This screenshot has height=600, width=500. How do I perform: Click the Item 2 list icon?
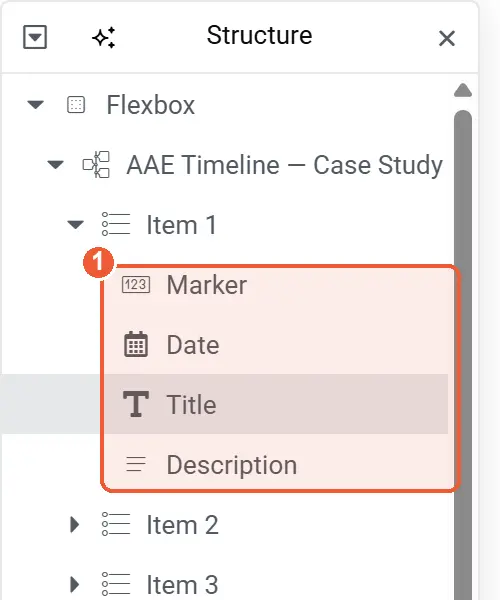coord(116,524)
